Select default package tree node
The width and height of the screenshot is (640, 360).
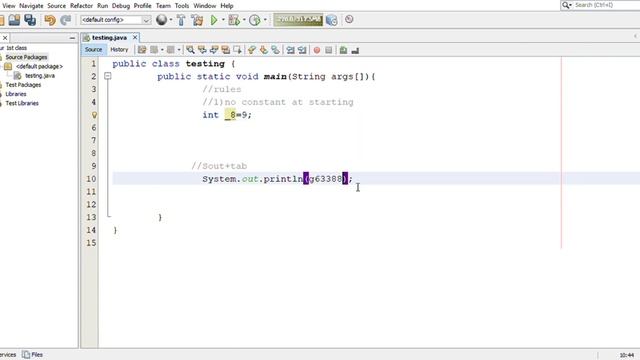pyautogui.click(x=39, y=67)
